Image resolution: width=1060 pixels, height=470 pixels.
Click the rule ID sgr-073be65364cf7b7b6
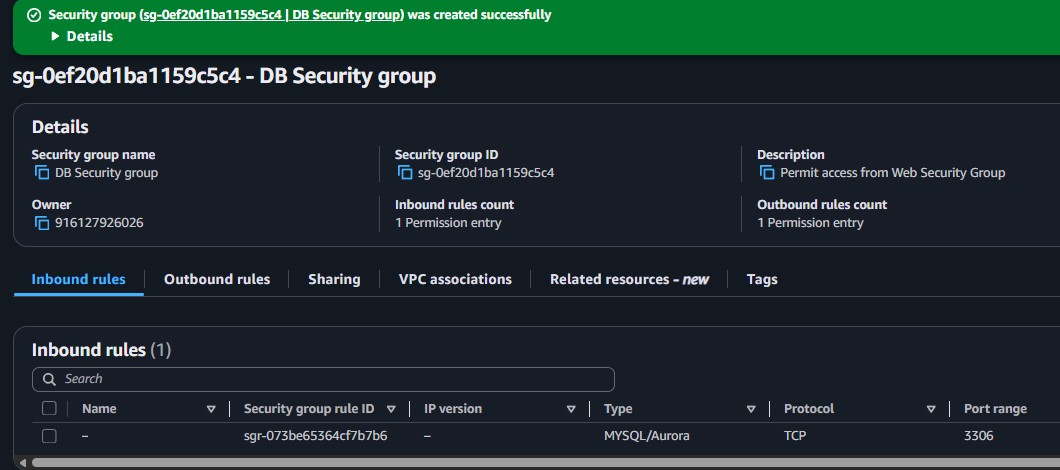(316, 436)
